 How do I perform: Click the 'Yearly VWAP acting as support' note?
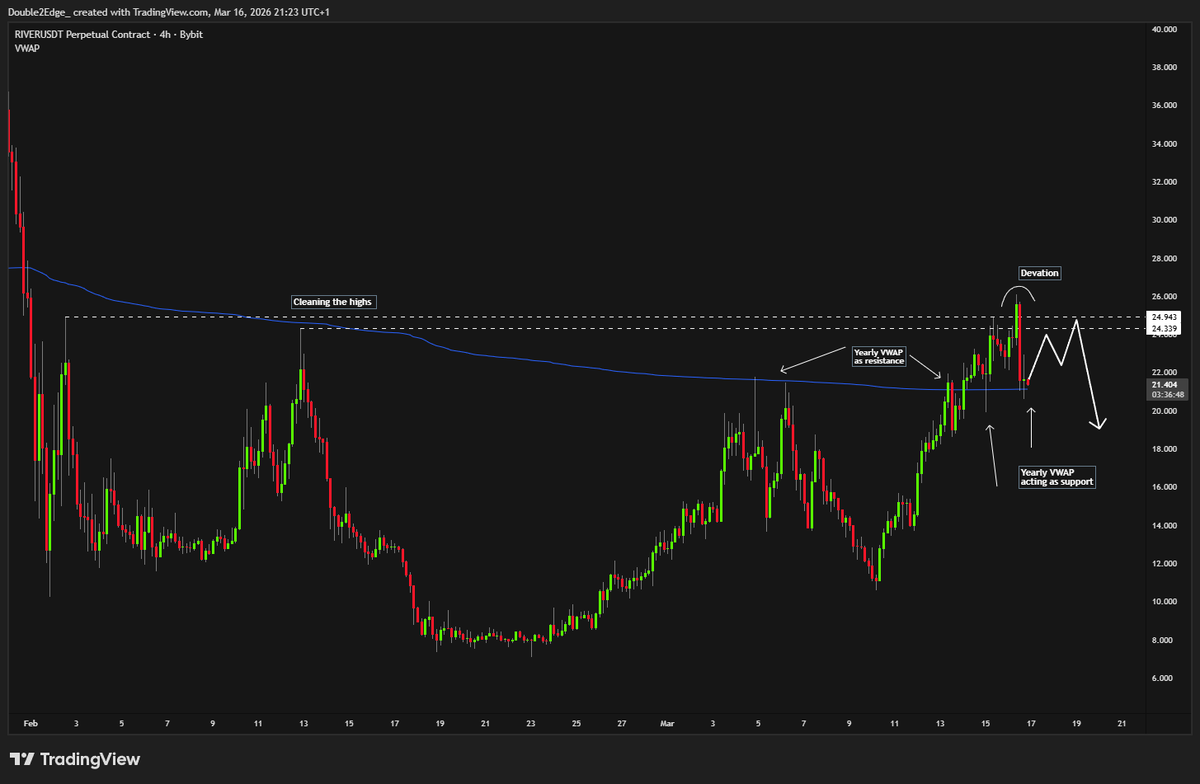pyautogui.click(x=1057, y=477)
